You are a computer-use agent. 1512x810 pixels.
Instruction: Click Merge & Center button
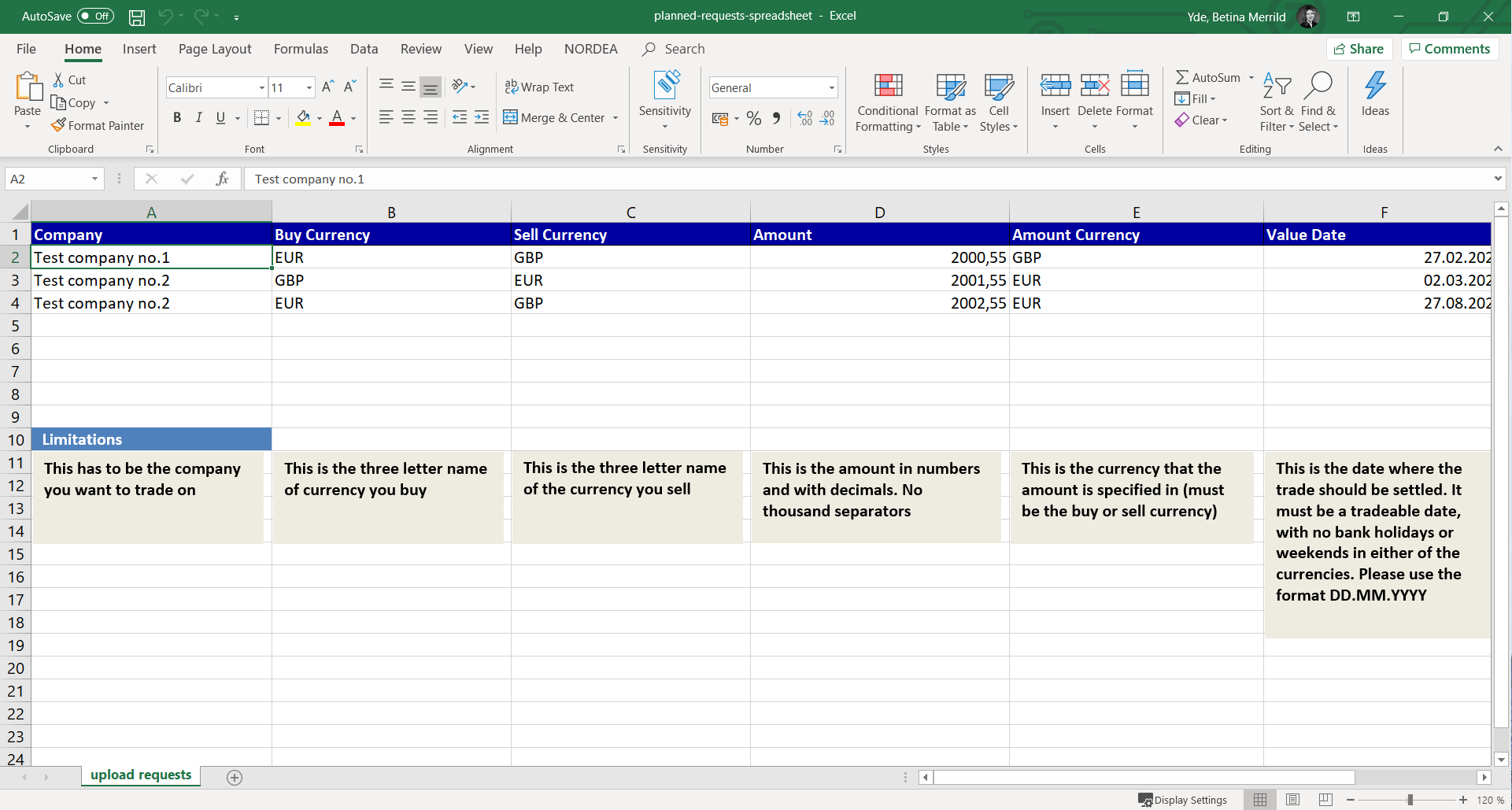(x=554, y=118)
